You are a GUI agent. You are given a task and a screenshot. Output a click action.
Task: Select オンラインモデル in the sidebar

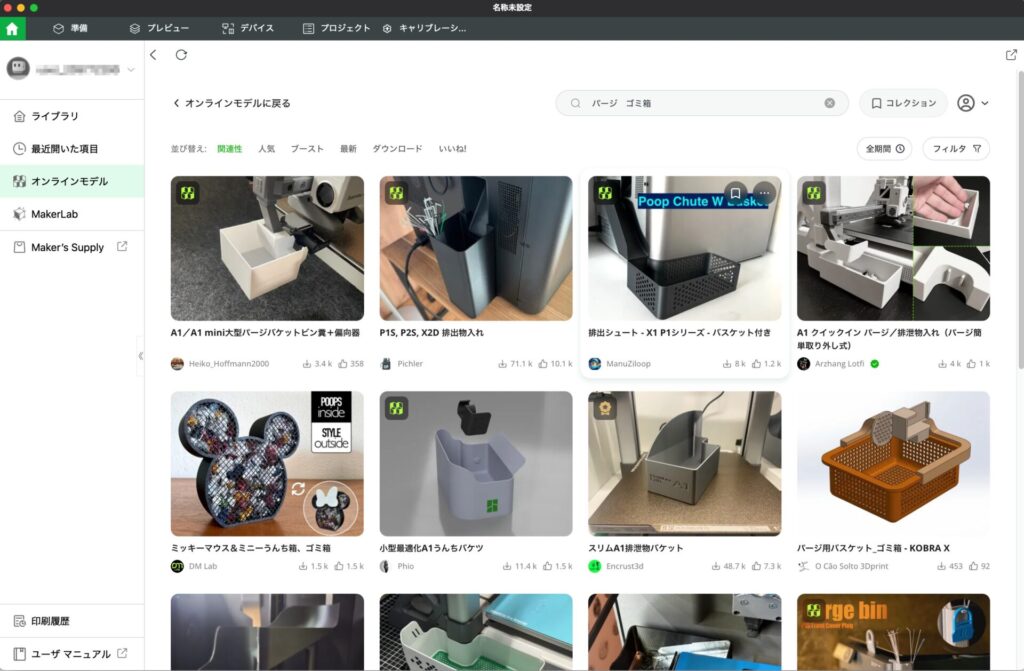click(x=72, y=182)
